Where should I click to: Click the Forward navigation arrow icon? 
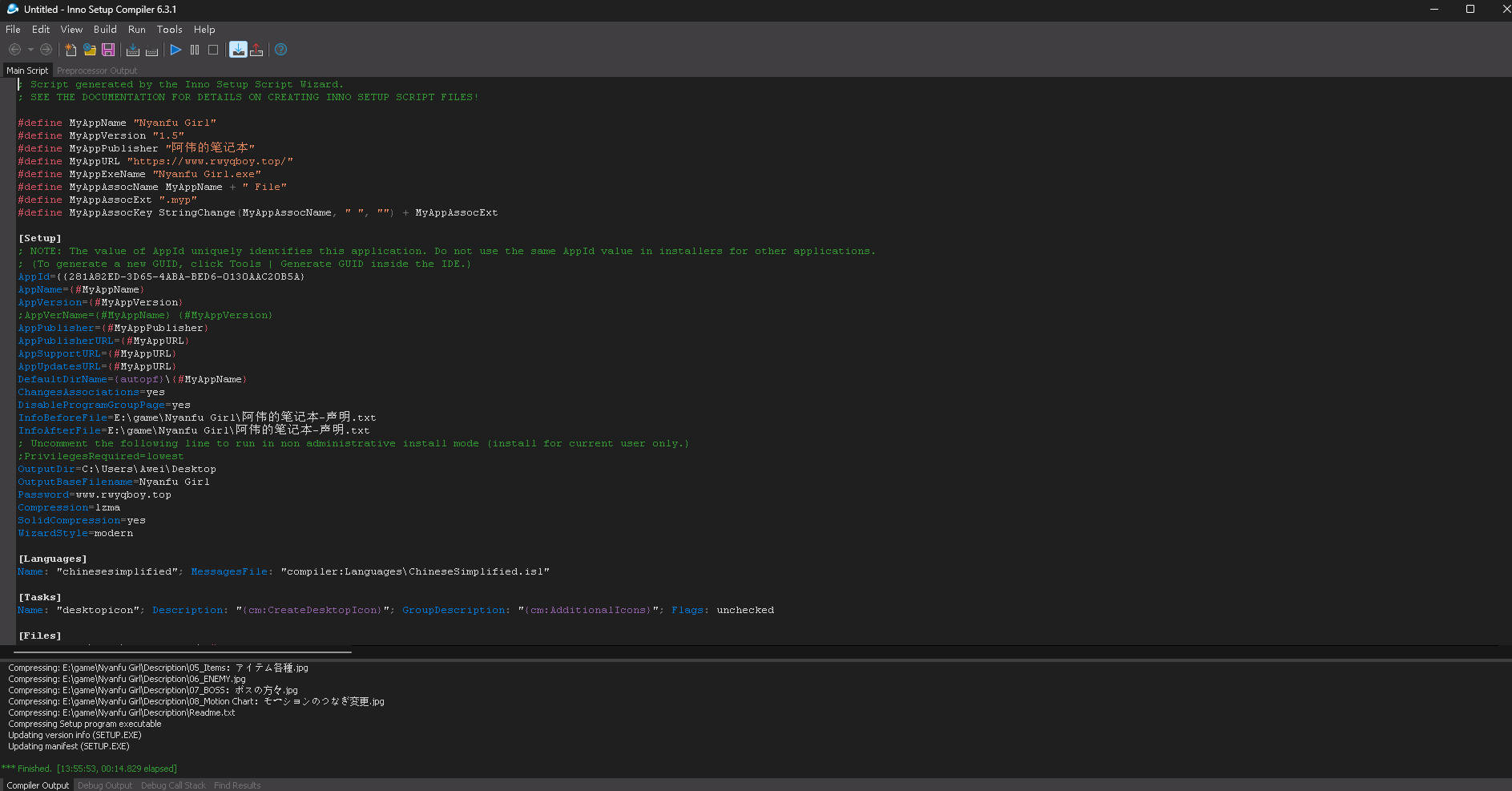(x=46, y=50)
